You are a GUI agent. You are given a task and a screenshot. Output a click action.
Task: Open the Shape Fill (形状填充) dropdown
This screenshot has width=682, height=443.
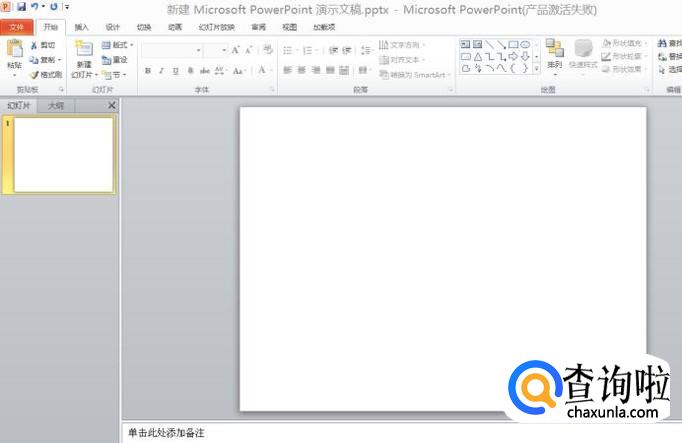[625, 43]
